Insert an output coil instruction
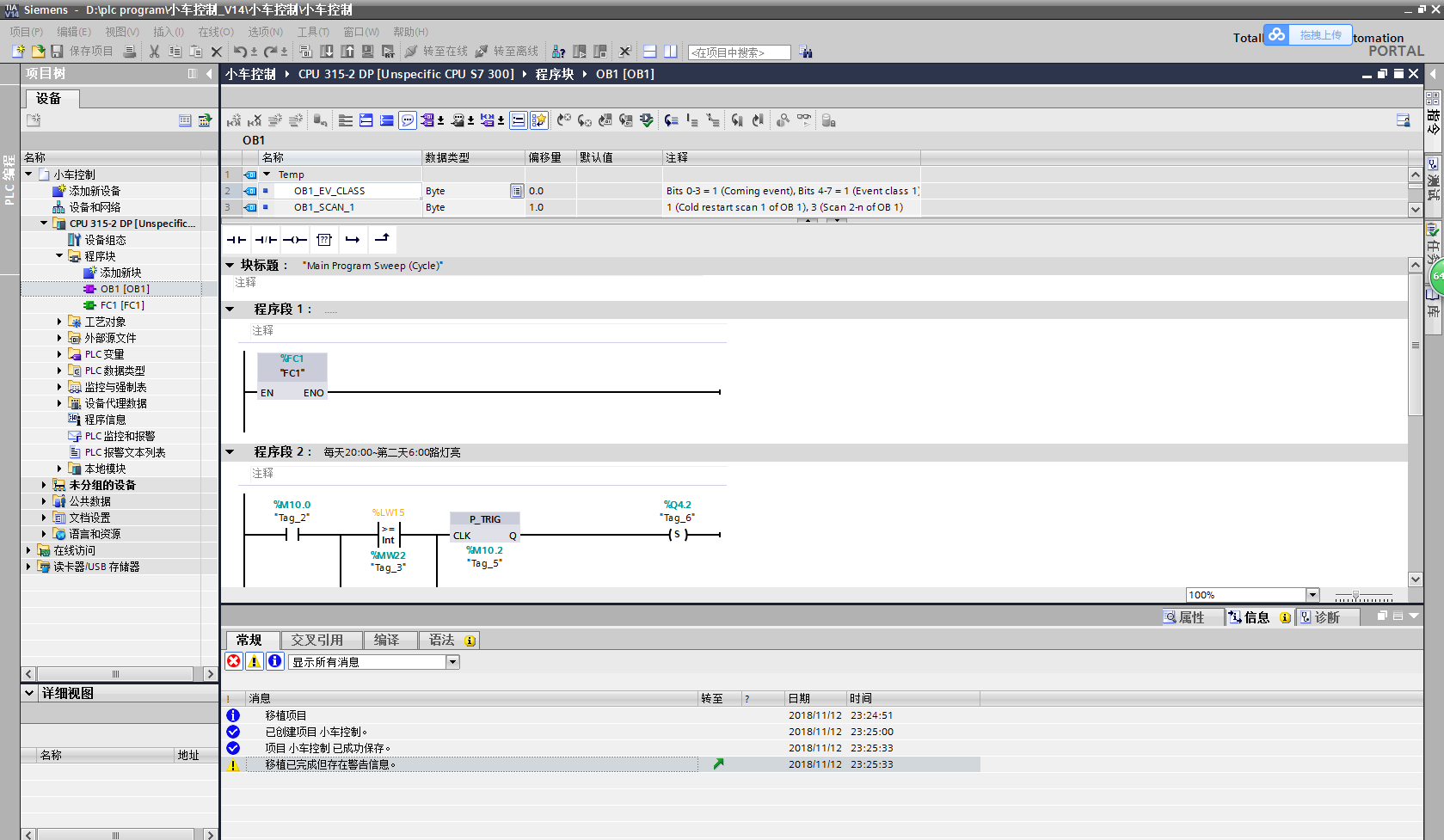Screen dimensions: 1444x840 point(295,240)
